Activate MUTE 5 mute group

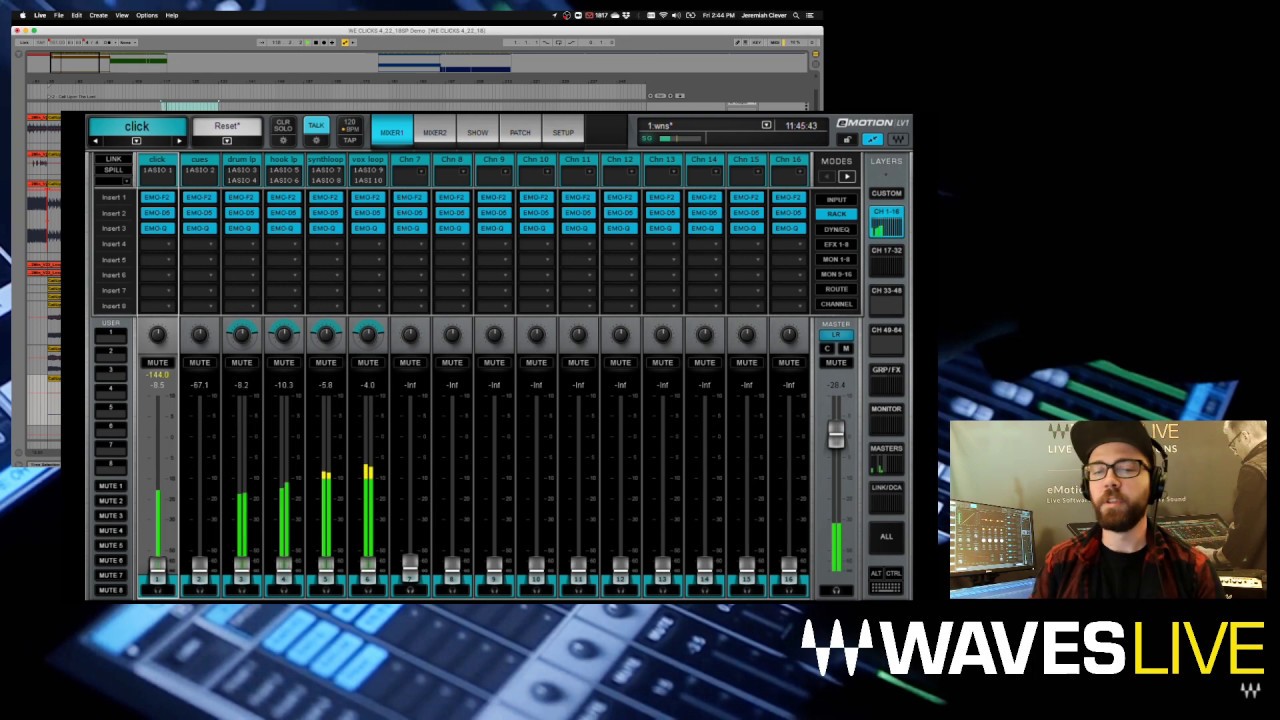pos(110,545)
